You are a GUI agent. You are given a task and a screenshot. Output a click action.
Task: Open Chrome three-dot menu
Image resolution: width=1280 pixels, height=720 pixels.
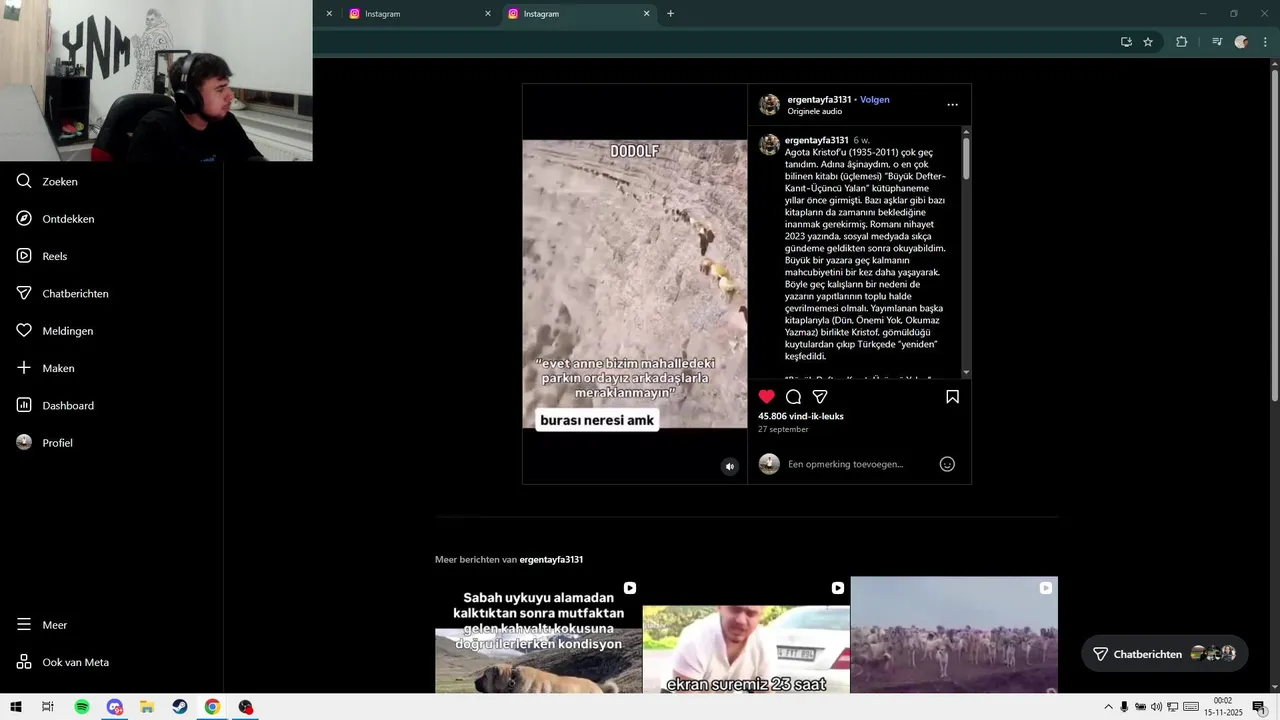[x=1266, y=42]
